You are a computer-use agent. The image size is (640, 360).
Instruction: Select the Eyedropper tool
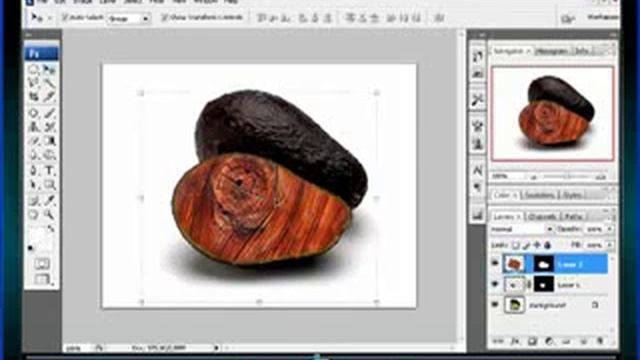point(50,200)
